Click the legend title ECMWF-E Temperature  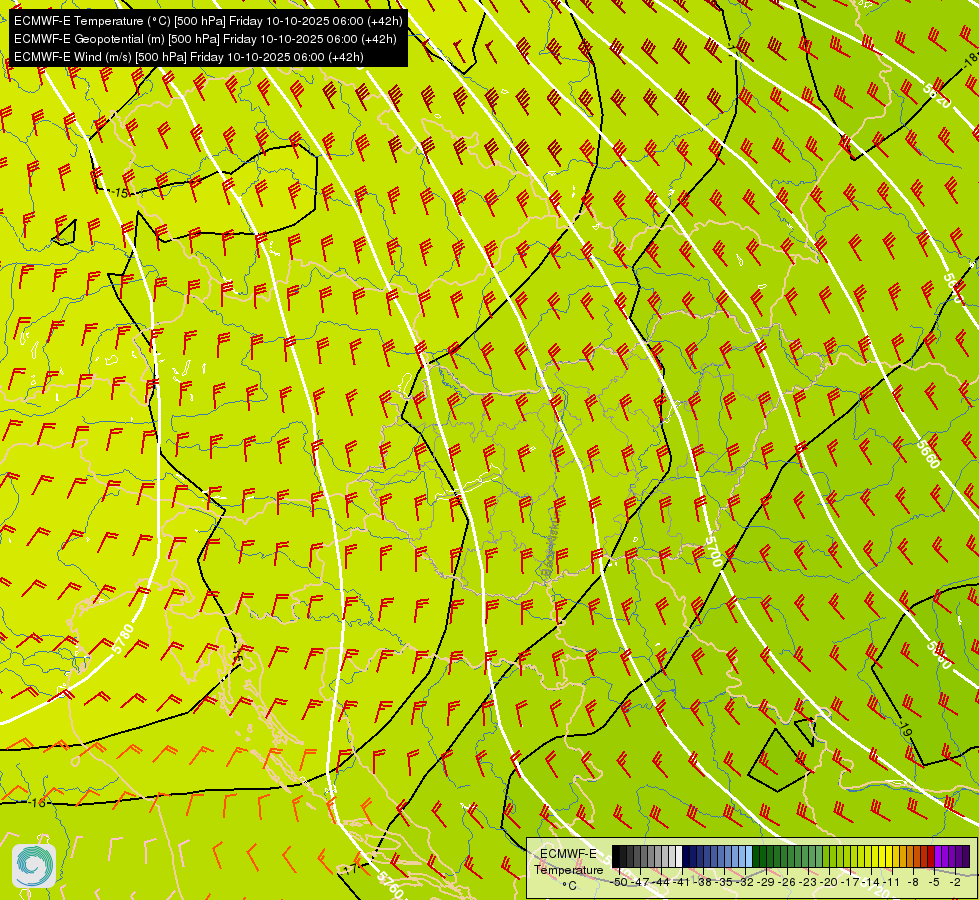(x=569, y=861)
